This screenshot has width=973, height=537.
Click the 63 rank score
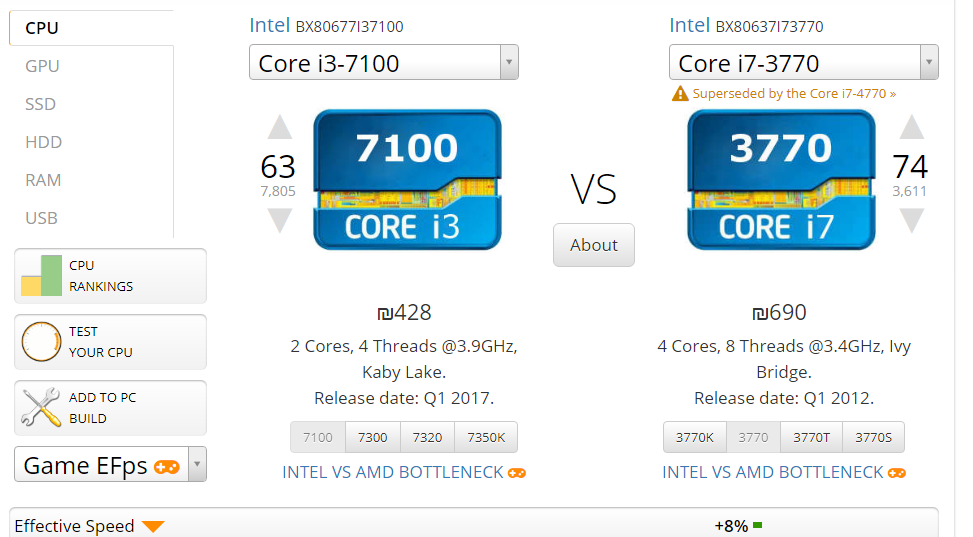point(278,167)
